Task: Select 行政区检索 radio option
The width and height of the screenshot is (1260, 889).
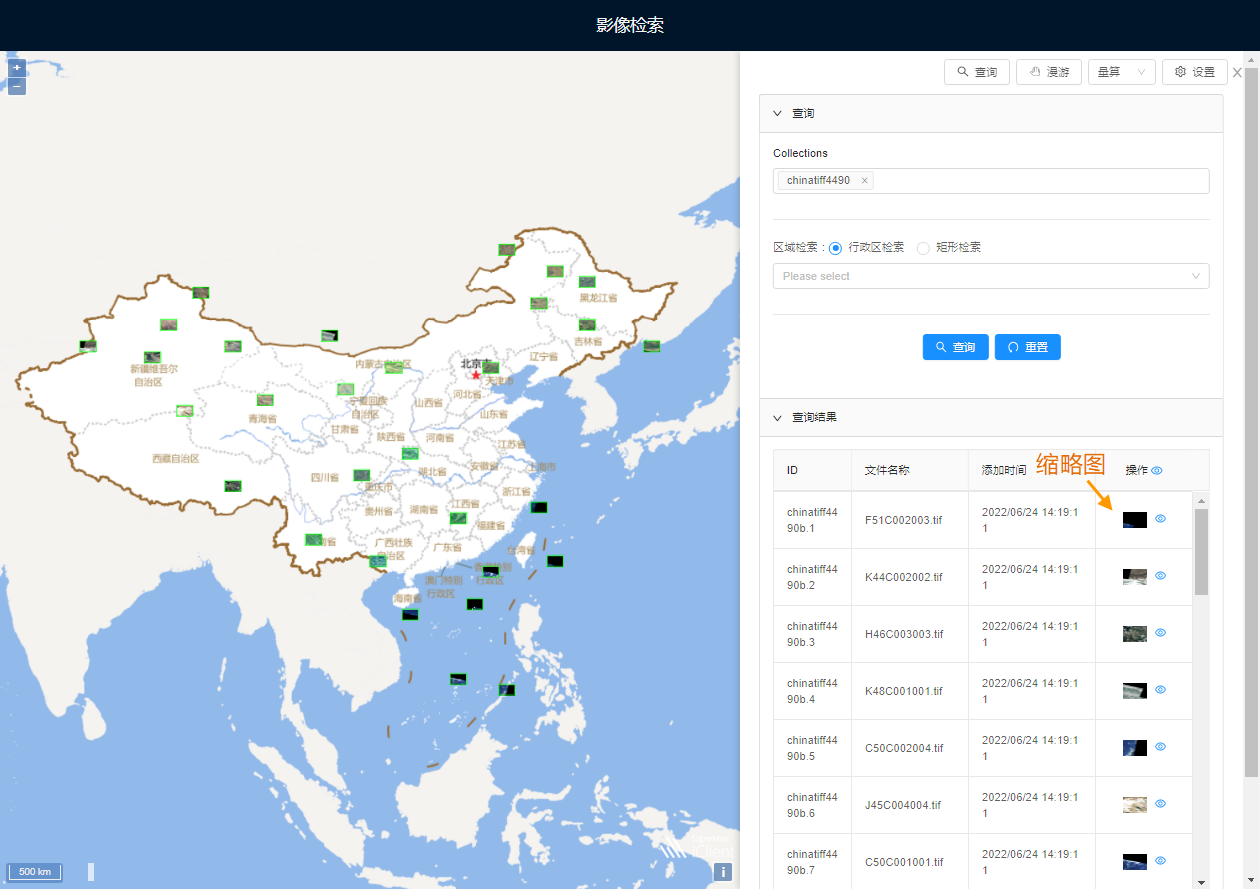Action: (x=836, y=248)
